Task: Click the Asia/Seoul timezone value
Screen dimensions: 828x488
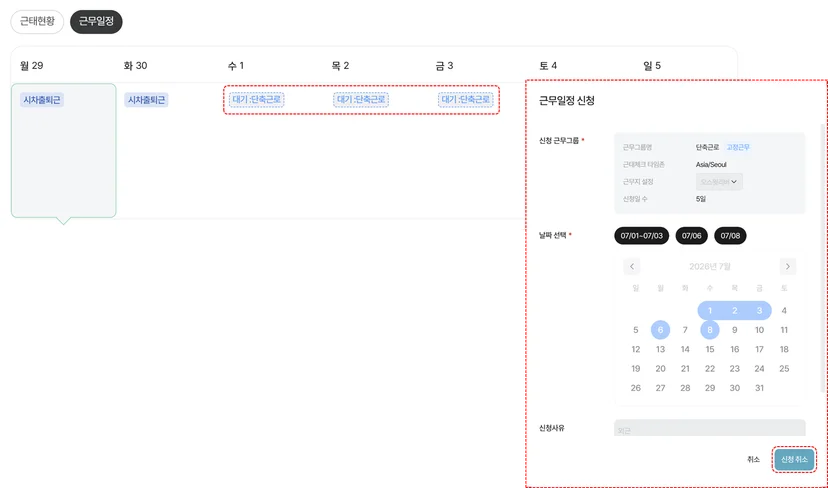Action: [711, 164]
